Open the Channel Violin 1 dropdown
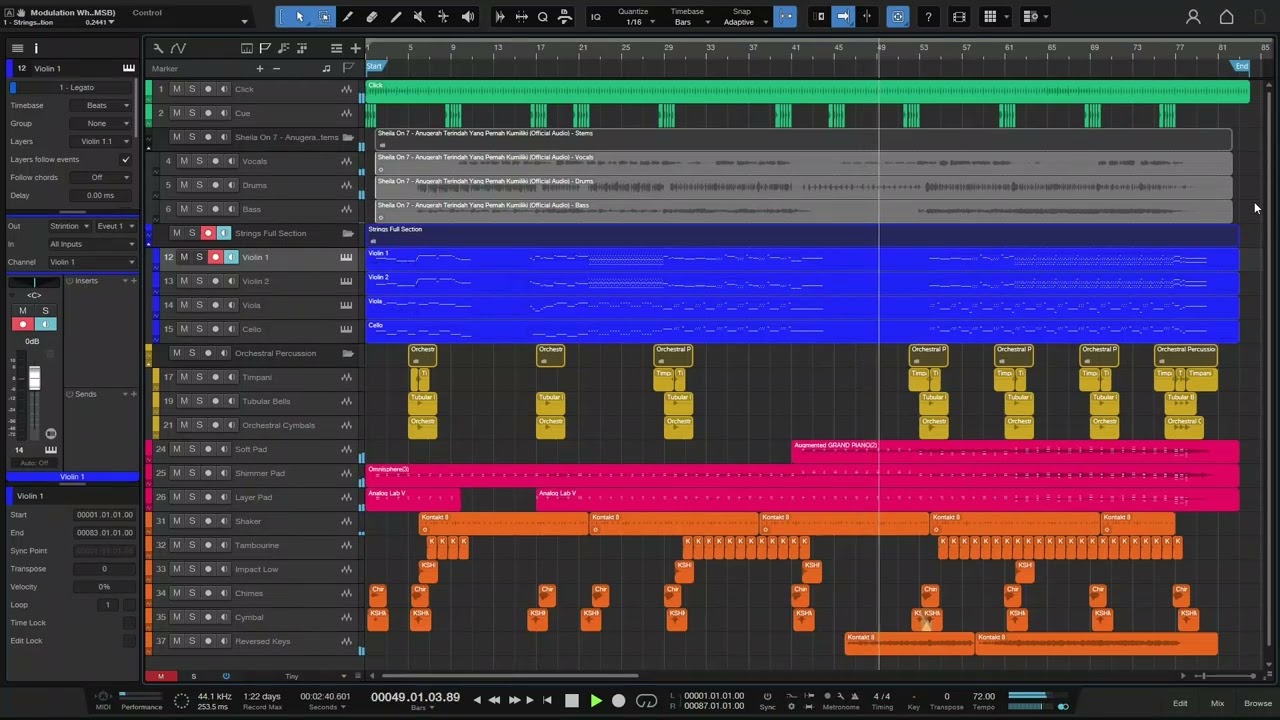The width and height of the screenshot is (1280, 720). (91, 262)
